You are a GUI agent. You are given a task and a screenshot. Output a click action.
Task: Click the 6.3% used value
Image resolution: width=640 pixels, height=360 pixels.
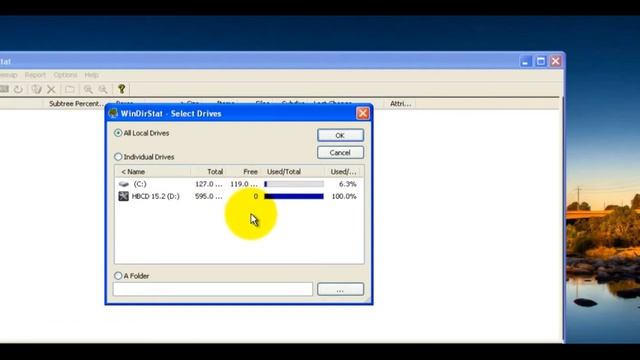click(x=347, y=184)
